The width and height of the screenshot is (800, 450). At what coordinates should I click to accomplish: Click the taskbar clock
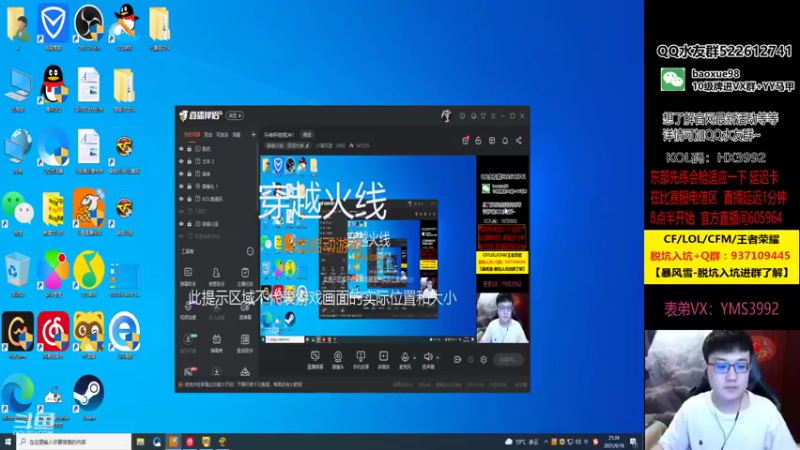pyautogui.click(x=614, y=442)
